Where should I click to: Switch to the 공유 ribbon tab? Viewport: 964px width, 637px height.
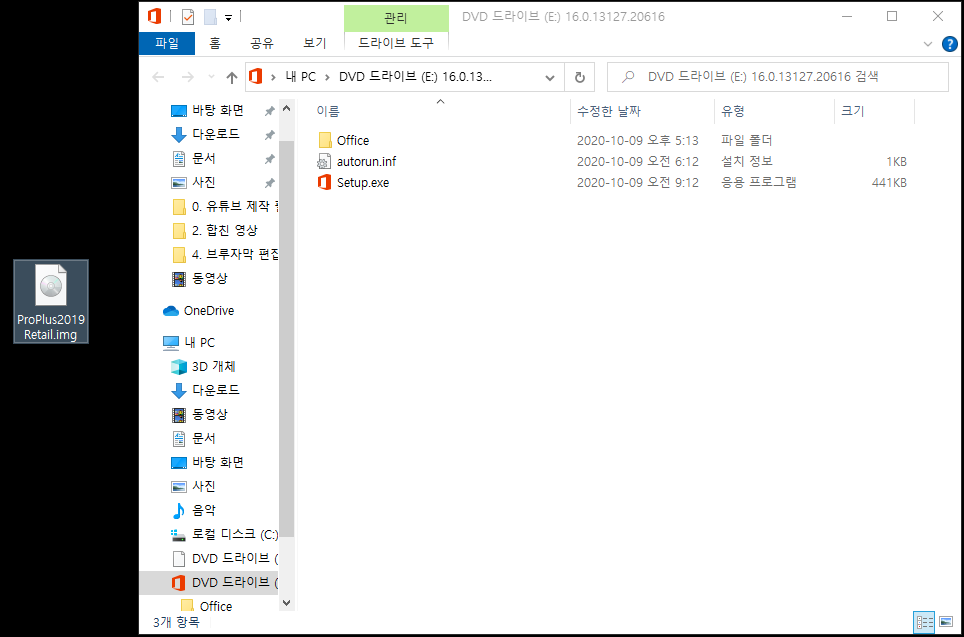(x=262, y=43)
